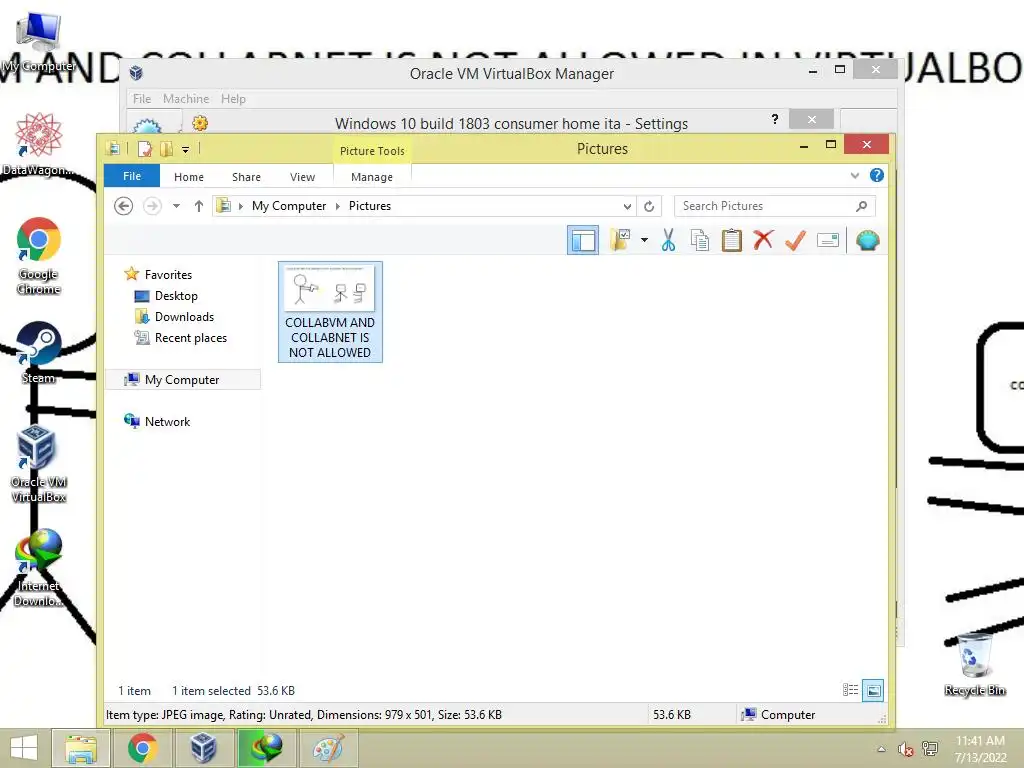The image size is (1024, 768).
Task: Open the address bar history dropdown
Action: pyautogui.click(x=627, y=206)
